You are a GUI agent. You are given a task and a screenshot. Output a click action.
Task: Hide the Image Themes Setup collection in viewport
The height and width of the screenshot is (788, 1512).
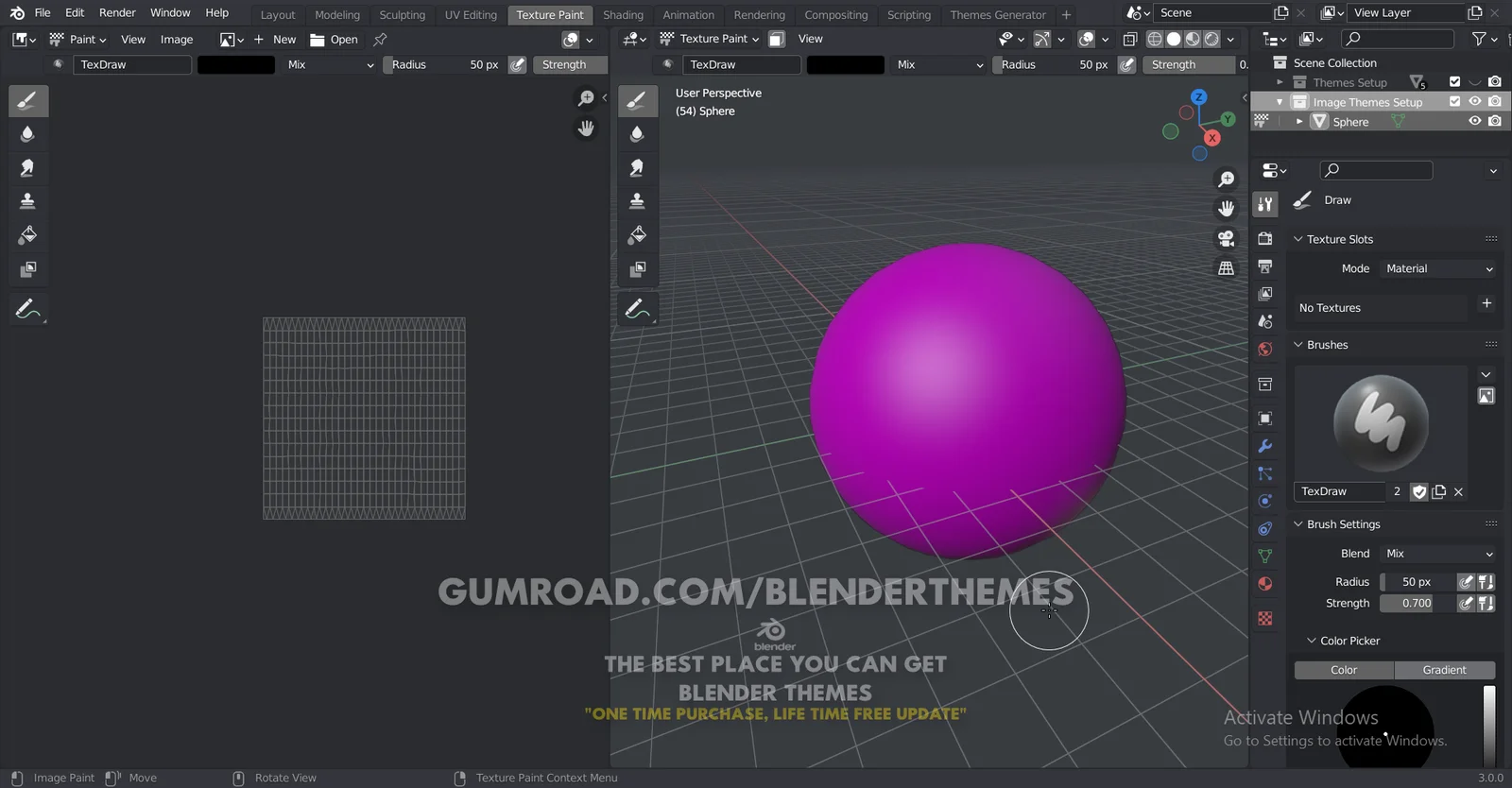(1474, 101)
